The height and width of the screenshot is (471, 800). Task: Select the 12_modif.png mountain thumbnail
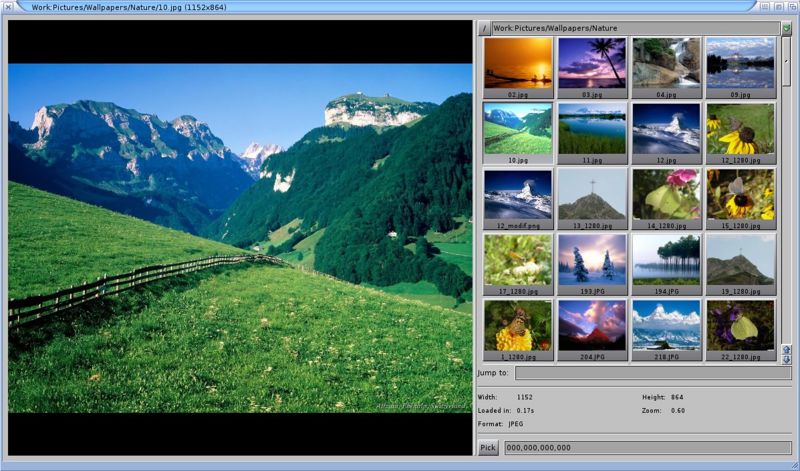[x=517, y=194]
